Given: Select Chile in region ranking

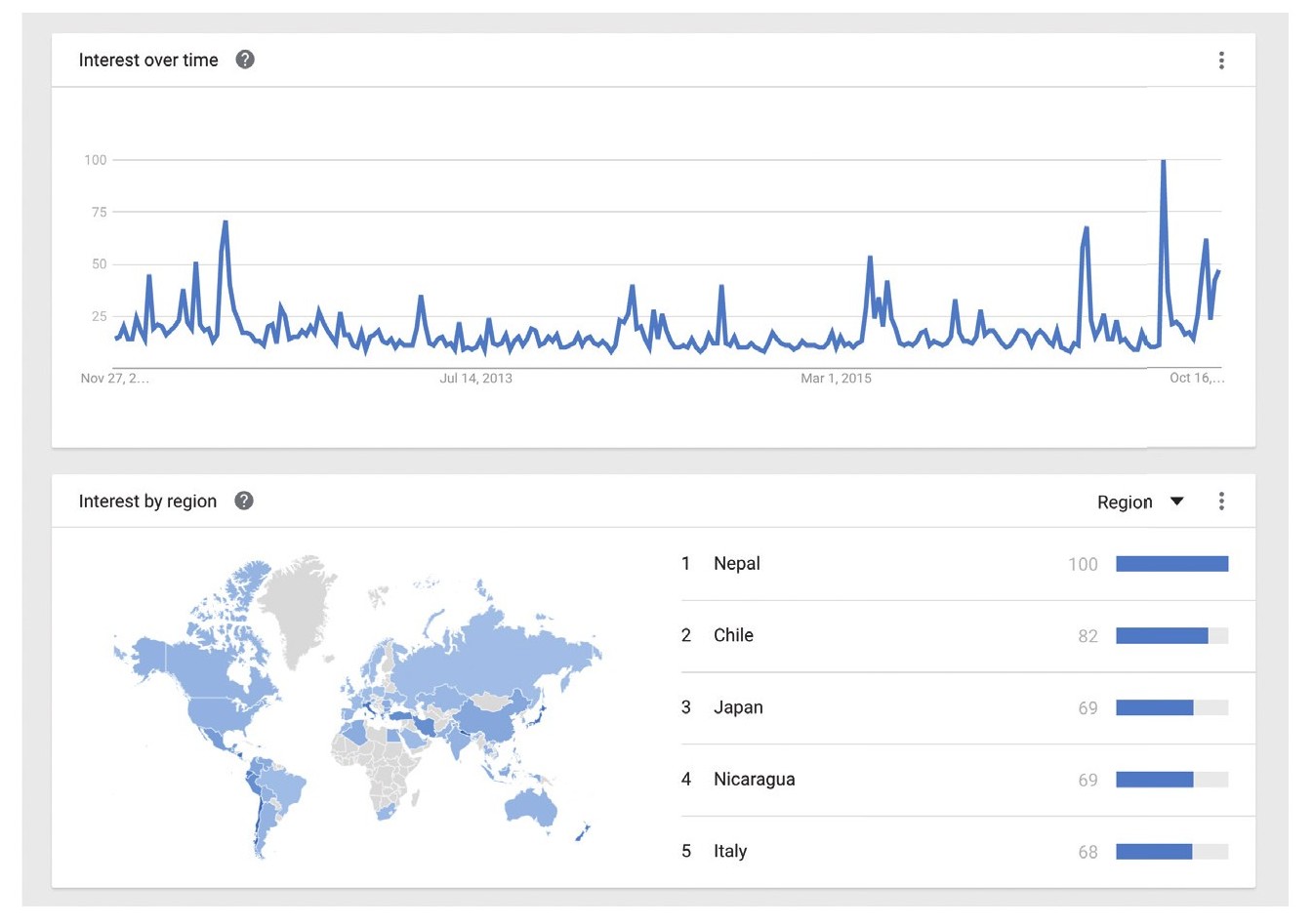Looking at the screenshot, I should click(733, 635).
